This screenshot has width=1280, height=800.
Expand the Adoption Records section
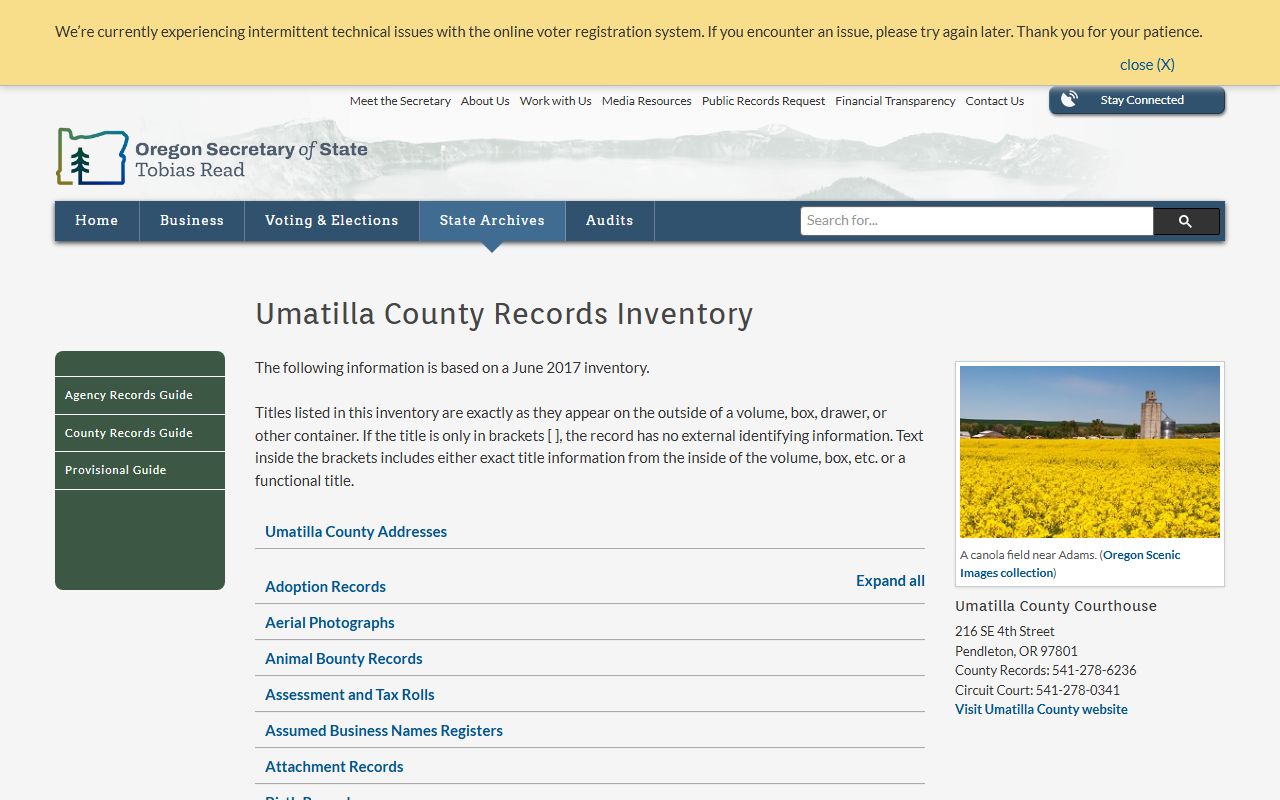[325, 587]
